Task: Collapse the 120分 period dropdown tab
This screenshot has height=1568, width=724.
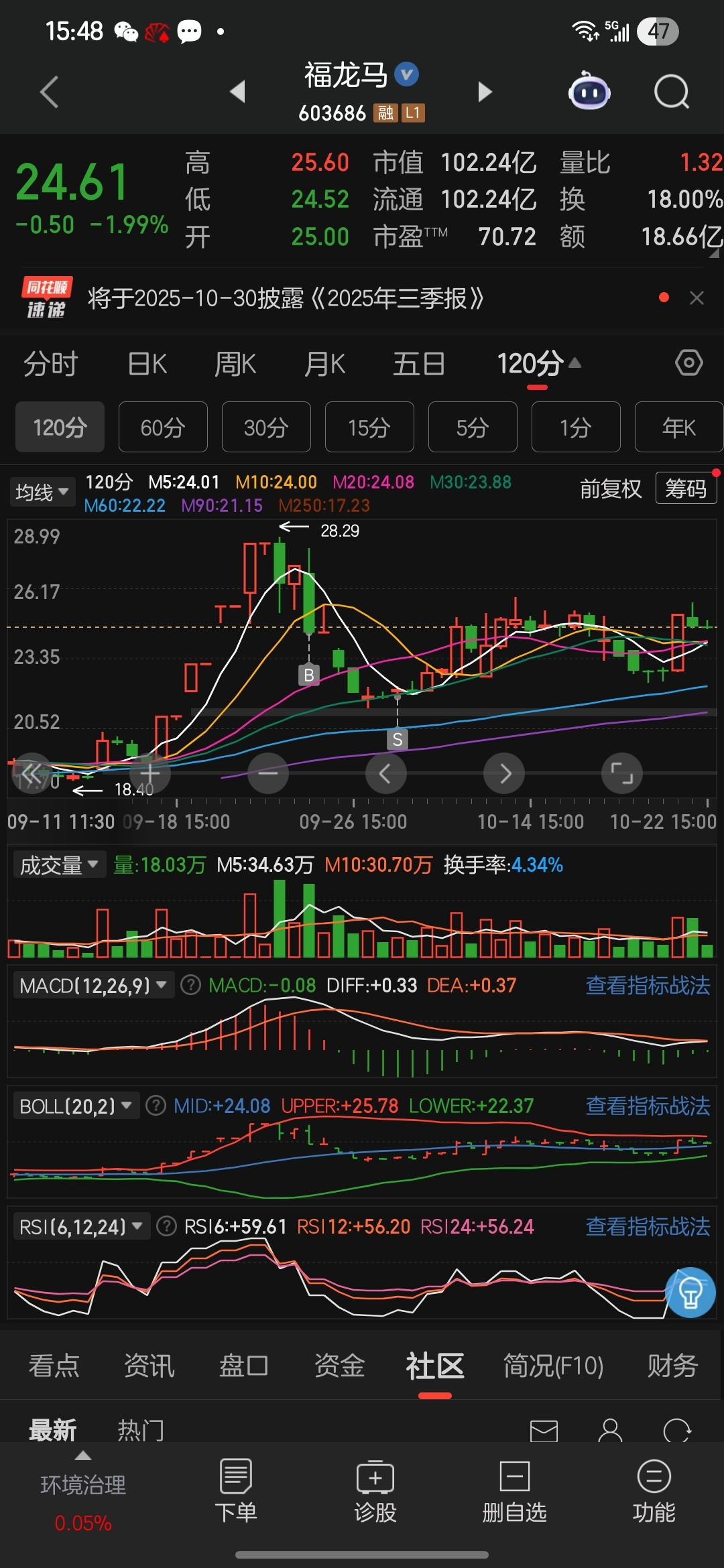Action: (538, 363)
